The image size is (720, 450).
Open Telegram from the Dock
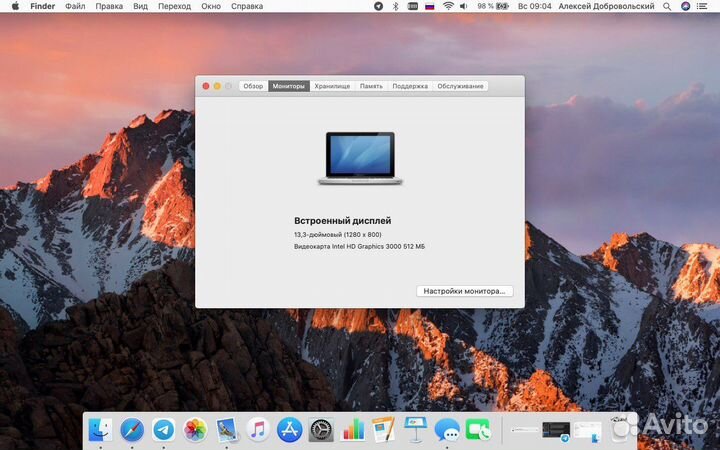tap(163, 430)
